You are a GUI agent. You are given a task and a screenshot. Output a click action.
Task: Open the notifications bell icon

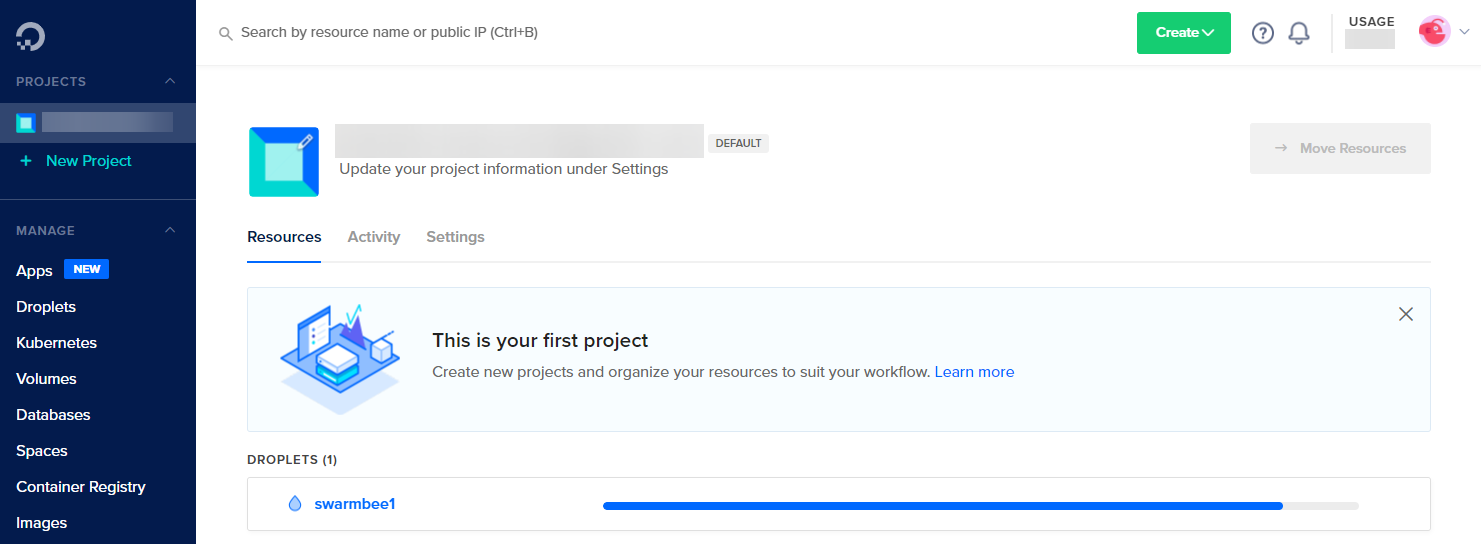(1299, 33)
